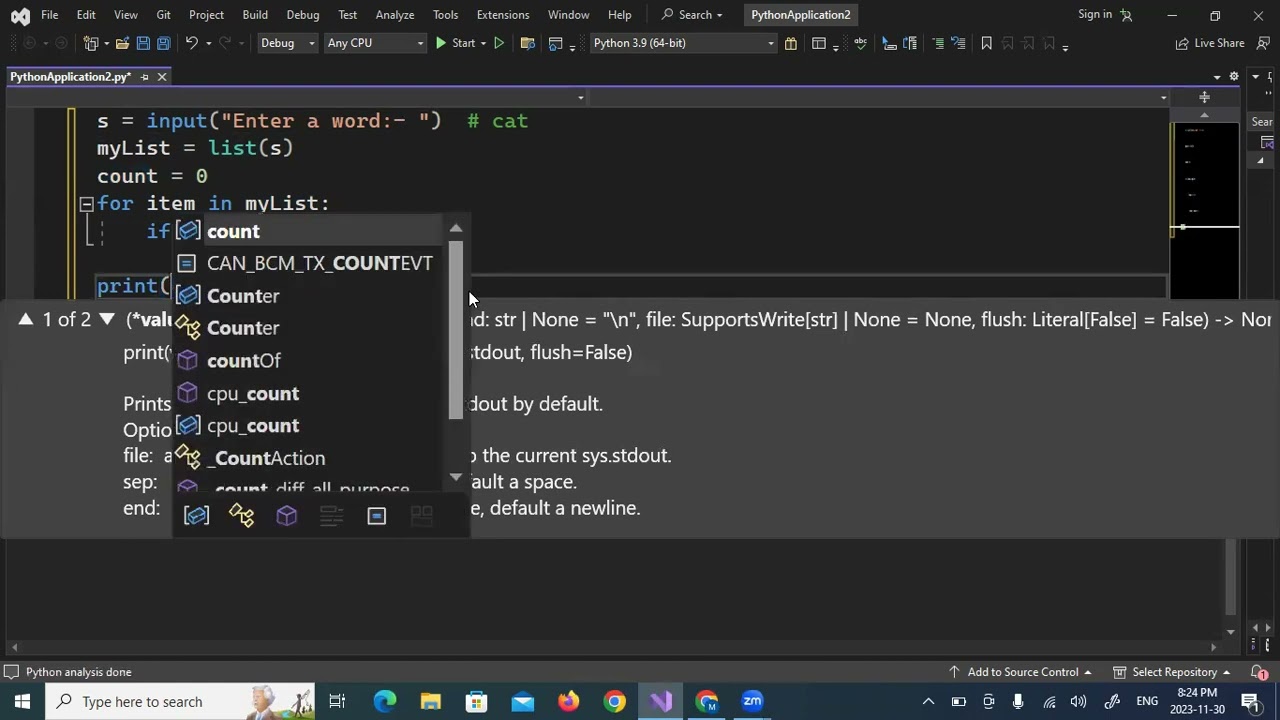The image size is (1280, 720).
Task: Start without debugging via outlined arrow
Action: [499, 43]
